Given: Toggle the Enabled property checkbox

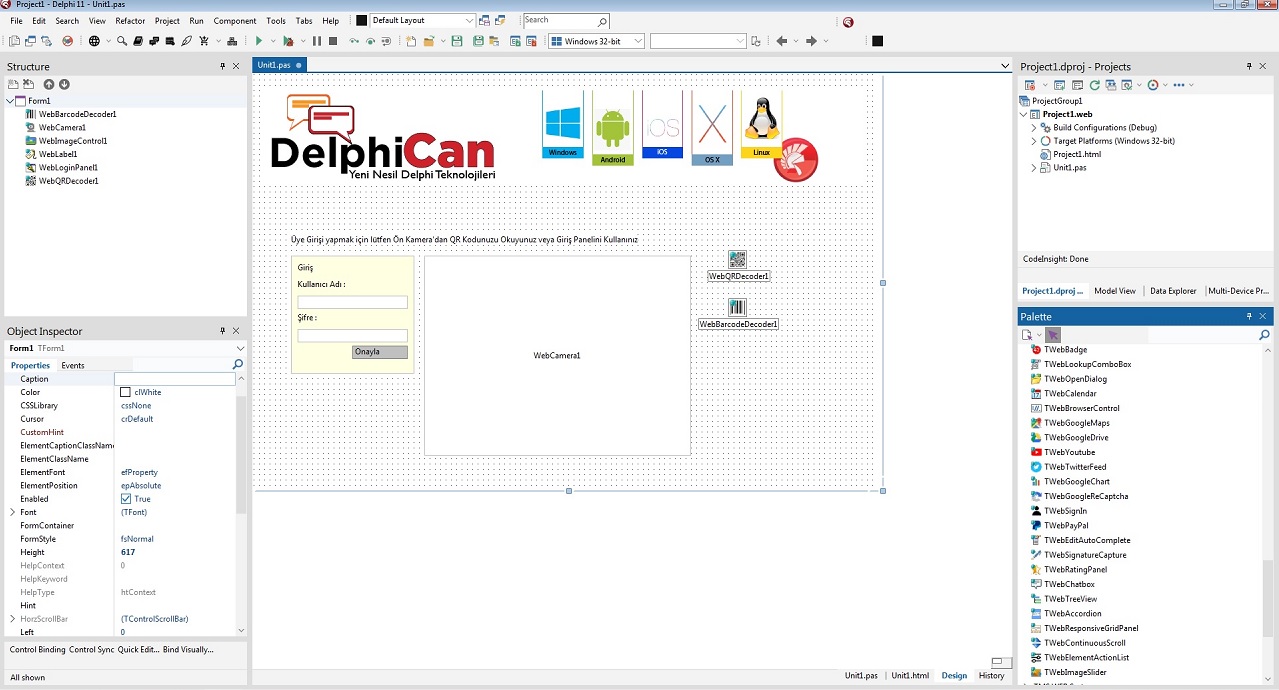Looking at the screenshot, I should click(x=126, y=499).
